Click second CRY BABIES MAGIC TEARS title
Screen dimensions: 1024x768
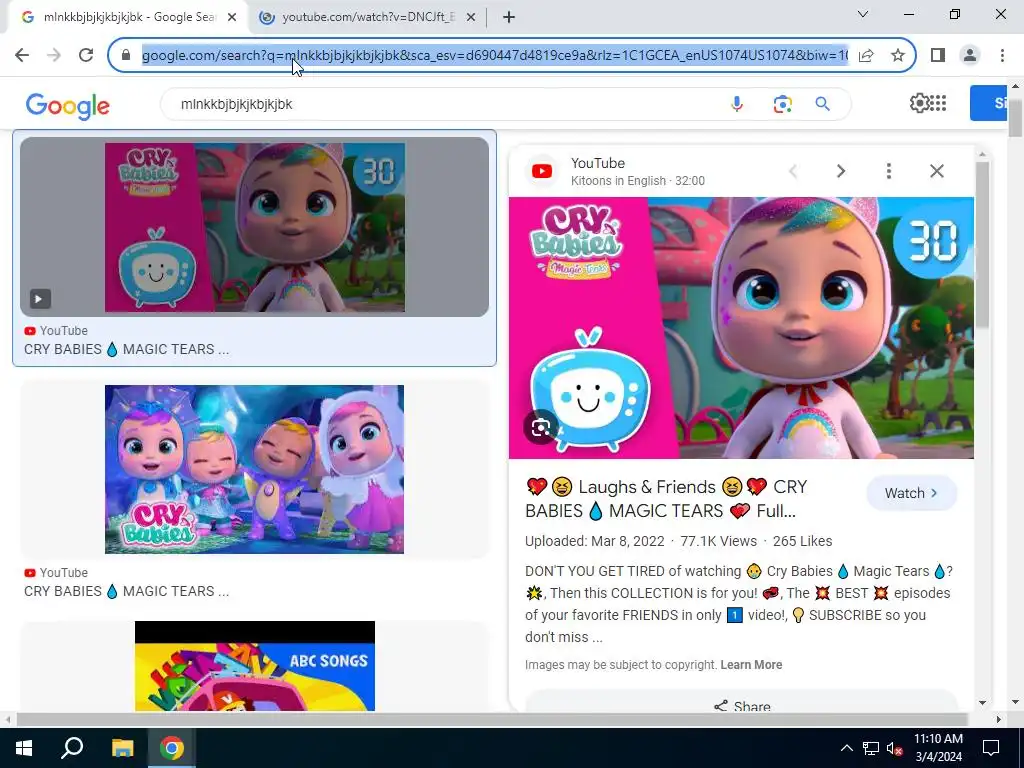pos(126,591)
